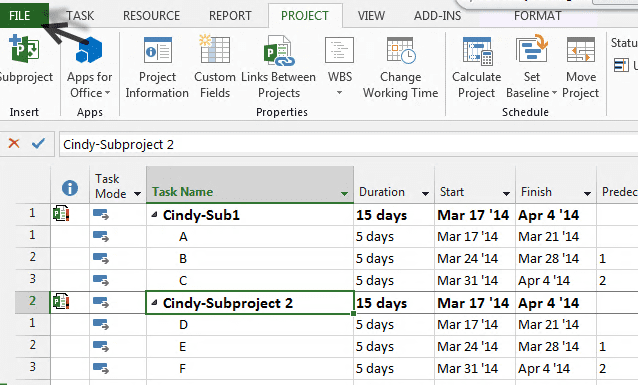Click the task mode icon for task F
Viewport: 638px width, 385px height.
click(101, 368)
